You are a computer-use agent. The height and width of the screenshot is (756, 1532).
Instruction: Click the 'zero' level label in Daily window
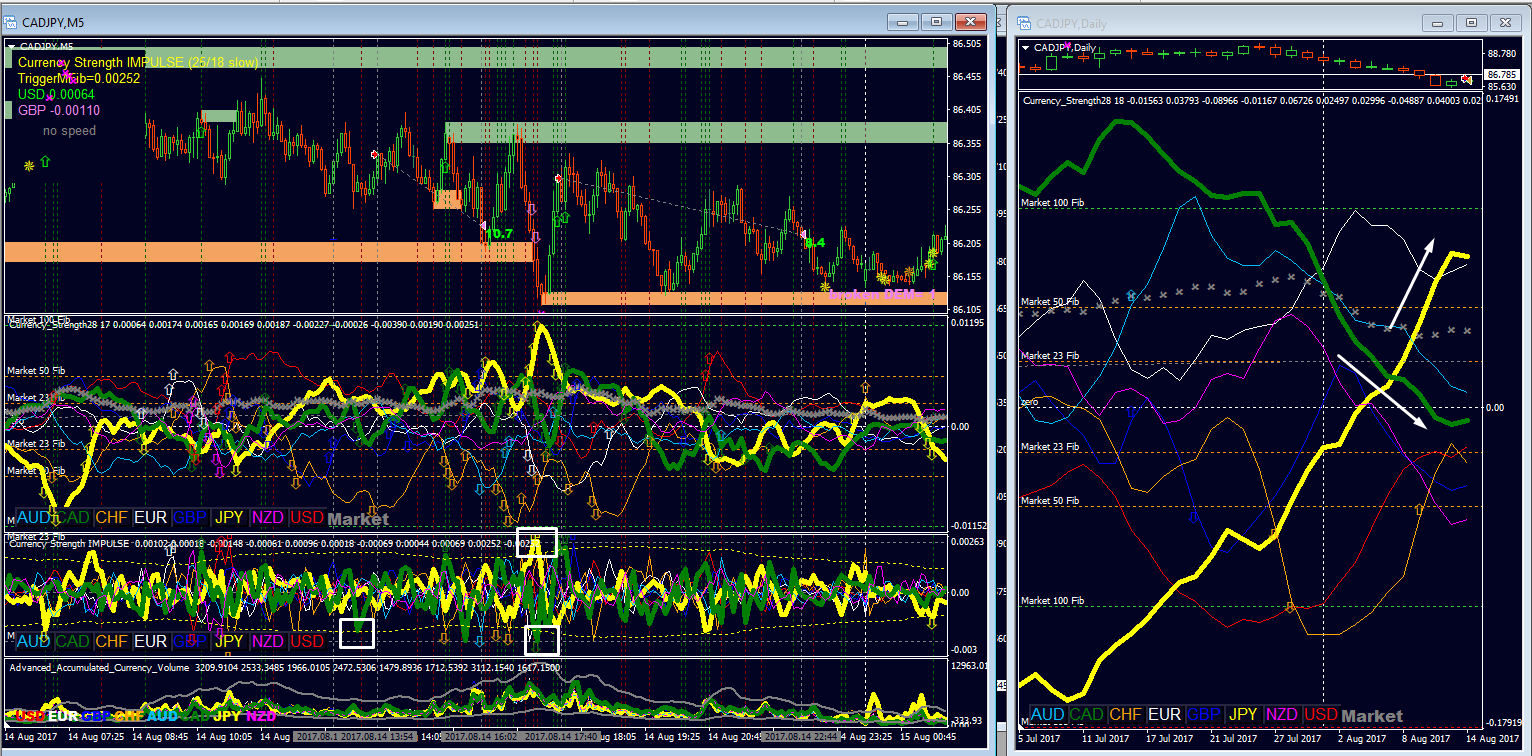point(1030,402)
